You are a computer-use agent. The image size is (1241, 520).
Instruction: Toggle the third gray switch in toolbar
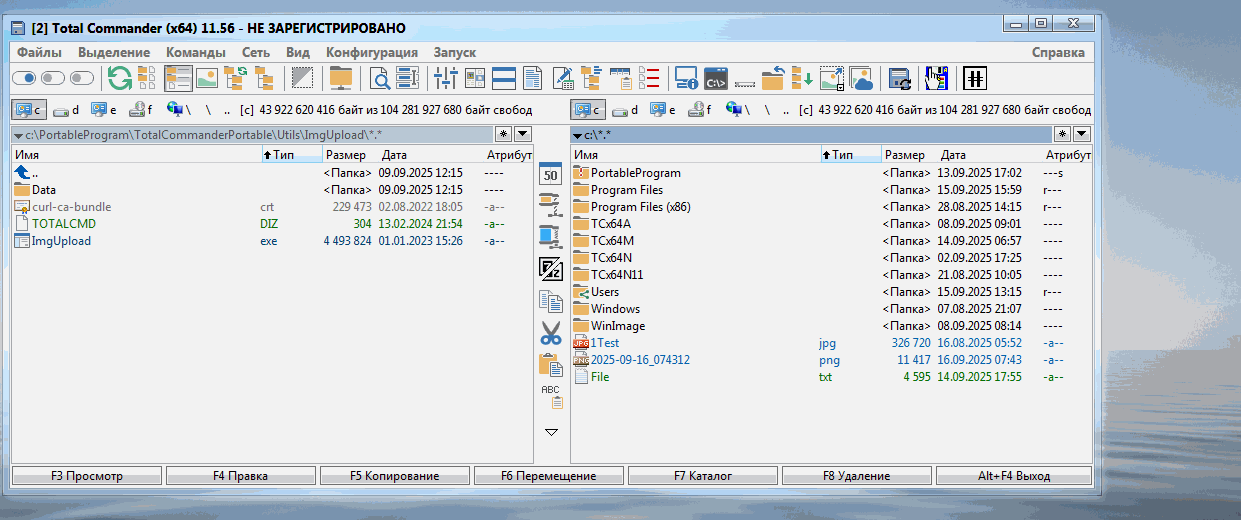(x=83, y=78)
